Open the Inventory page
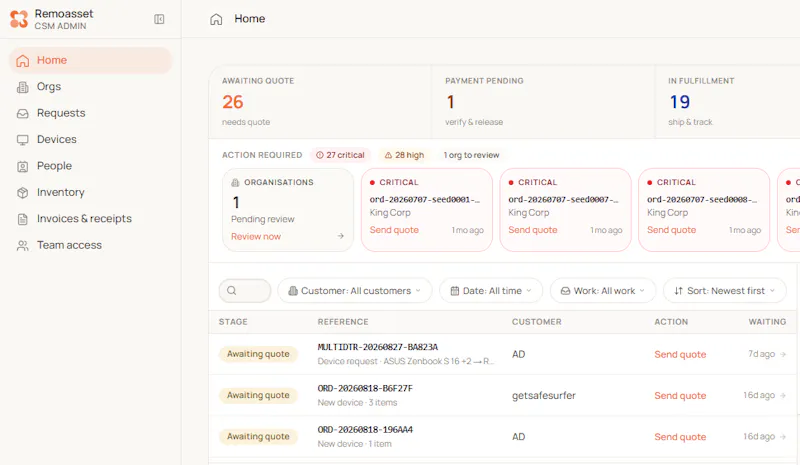 pyautogui.click(x=90, y=192)
